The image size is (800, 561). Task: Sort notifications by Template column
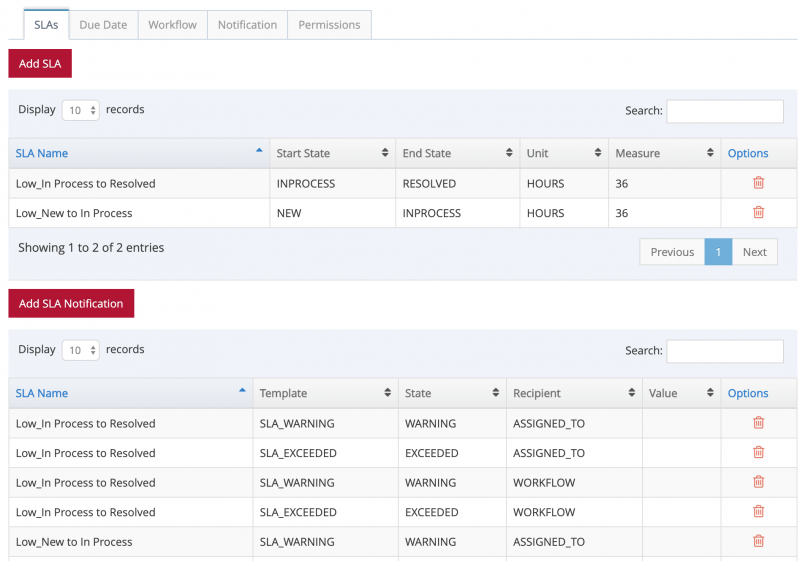(324, 393)
